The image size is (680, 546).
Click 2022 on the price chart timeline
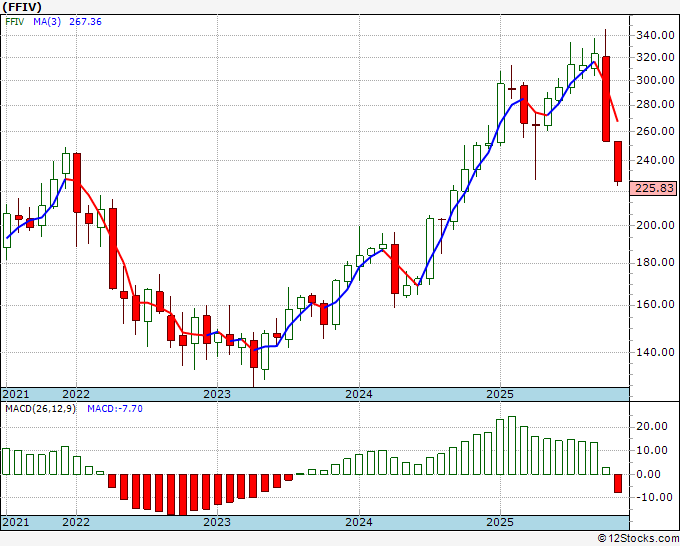76,394
